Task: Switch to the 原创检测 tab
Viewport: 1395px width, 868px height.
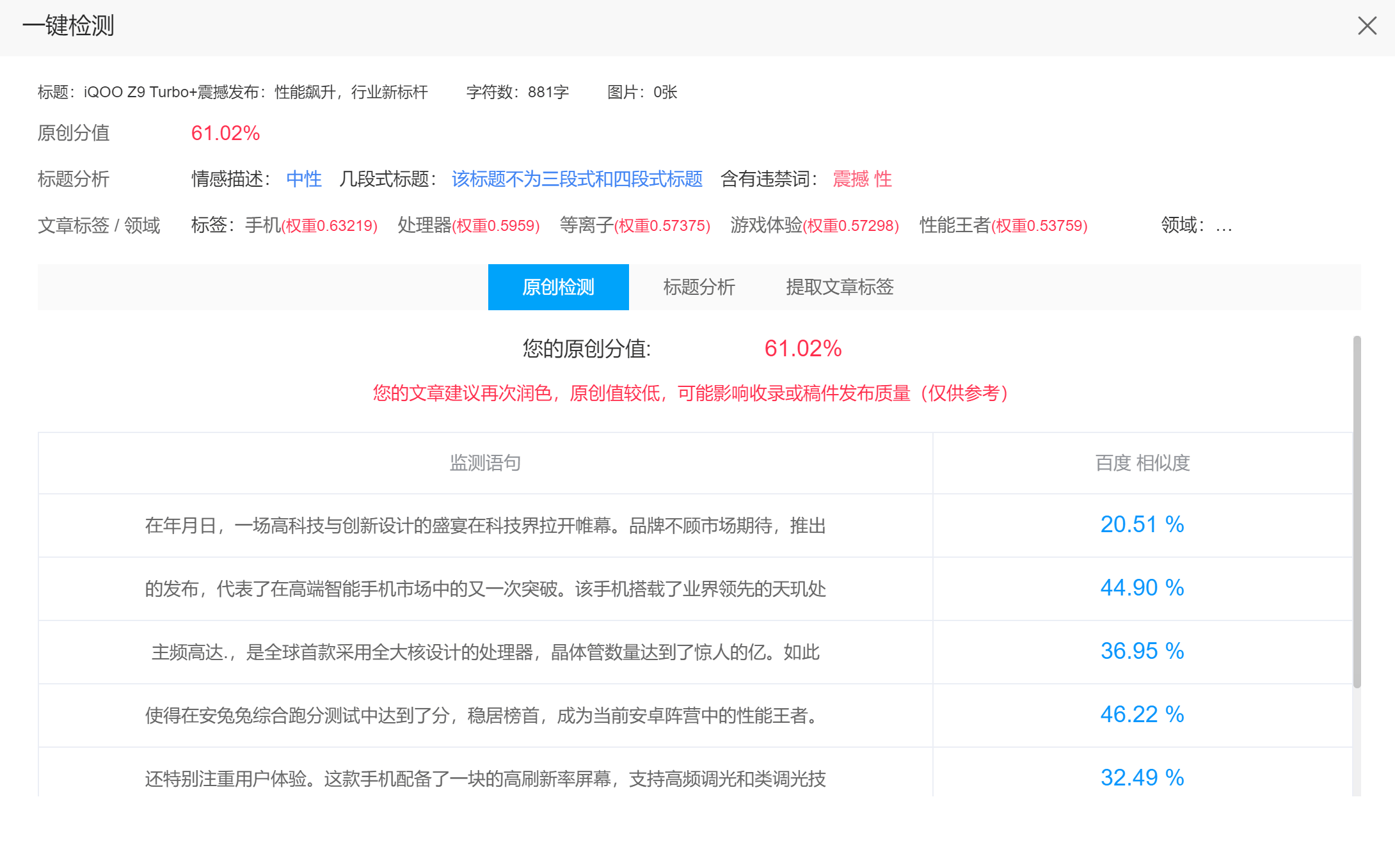Action: click(558, 287)
